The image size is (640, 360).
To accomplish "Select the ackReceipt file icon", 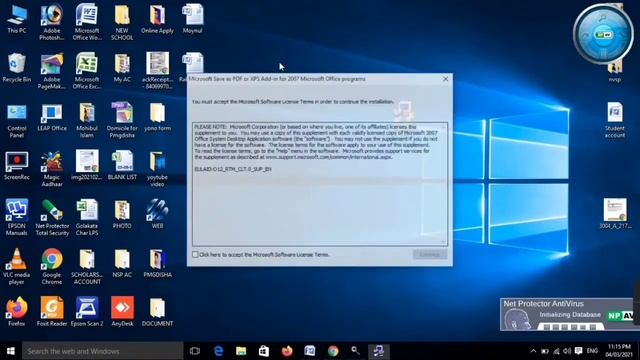I will tap(158, 71).
